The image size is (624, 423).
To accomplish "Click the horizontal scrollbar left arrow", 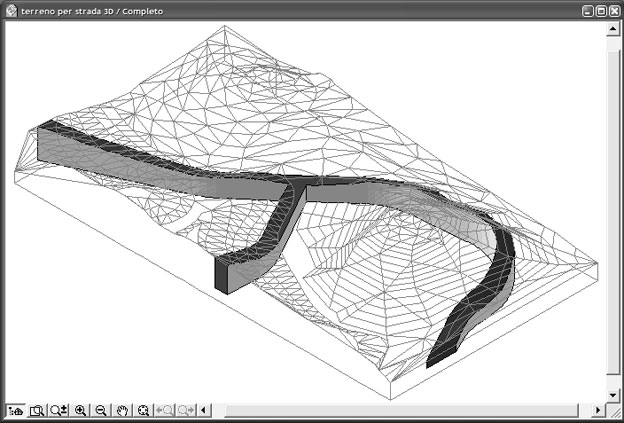I will point(204,410).
